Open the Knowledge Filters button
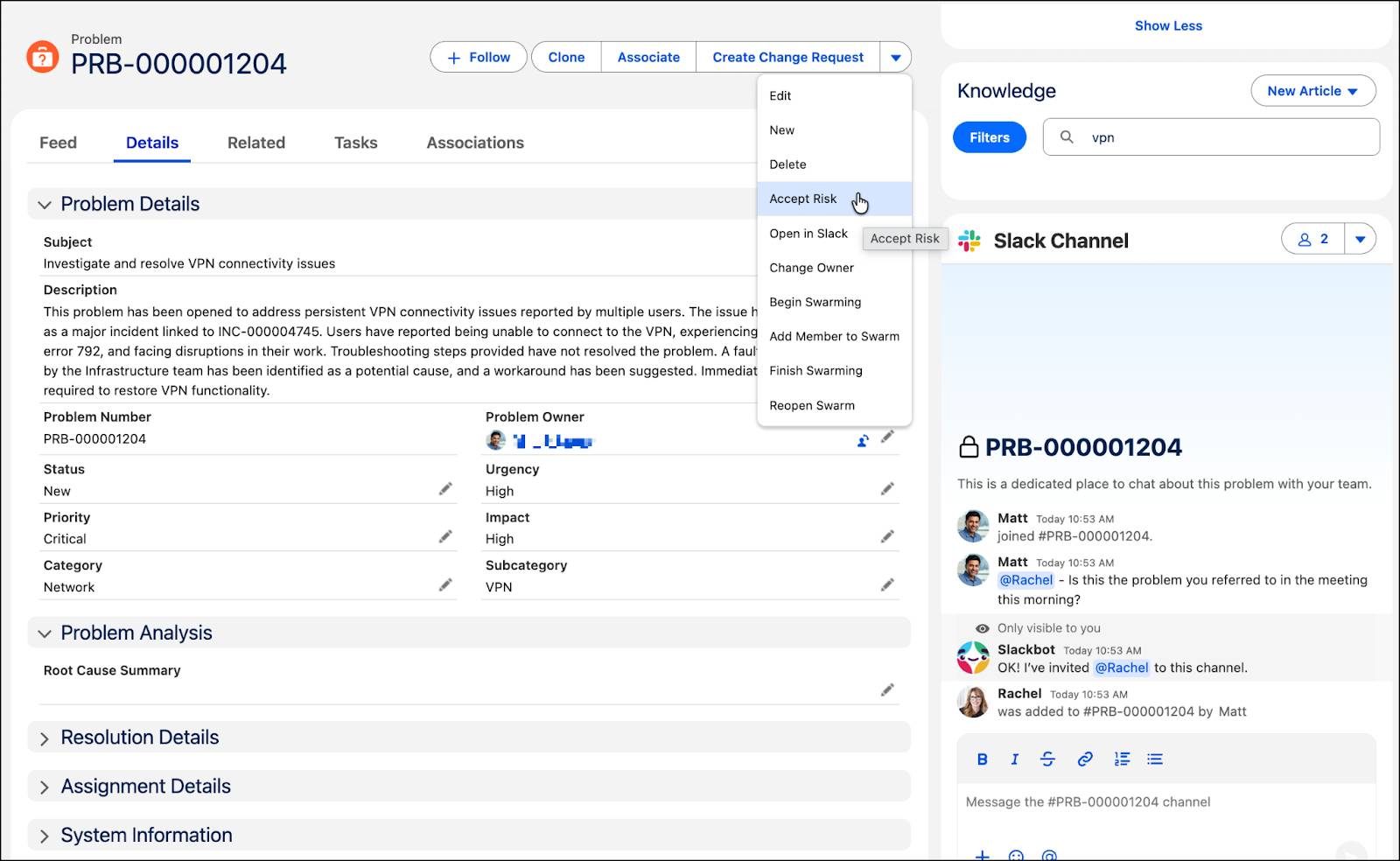 (x=990, y=137)
